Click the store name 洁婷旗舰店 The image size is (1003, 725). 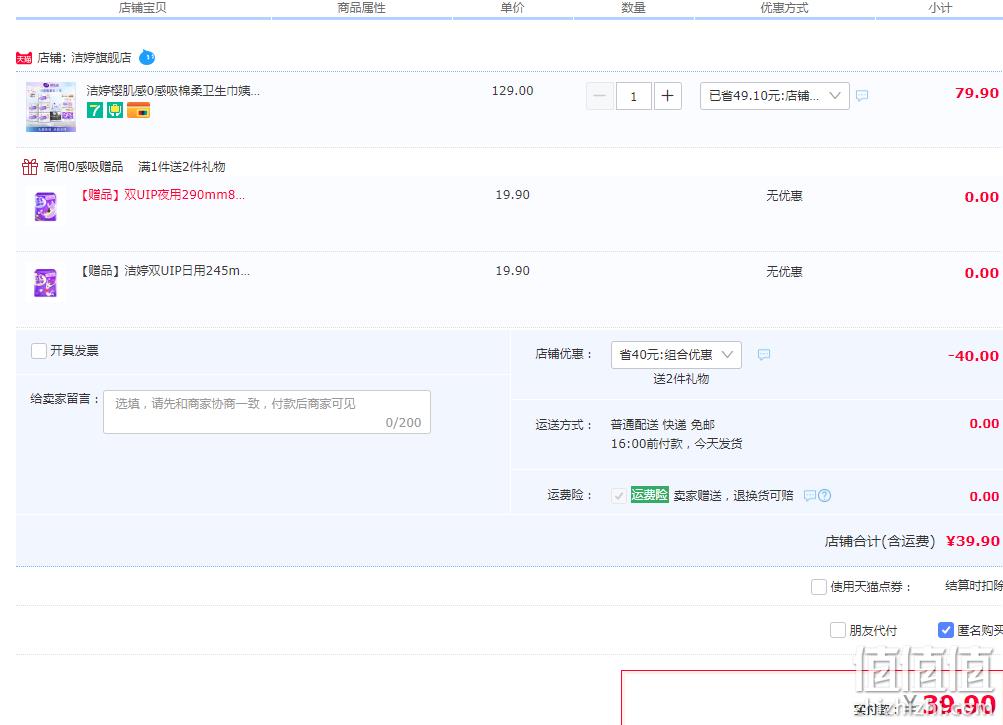(x=101, y=58)
